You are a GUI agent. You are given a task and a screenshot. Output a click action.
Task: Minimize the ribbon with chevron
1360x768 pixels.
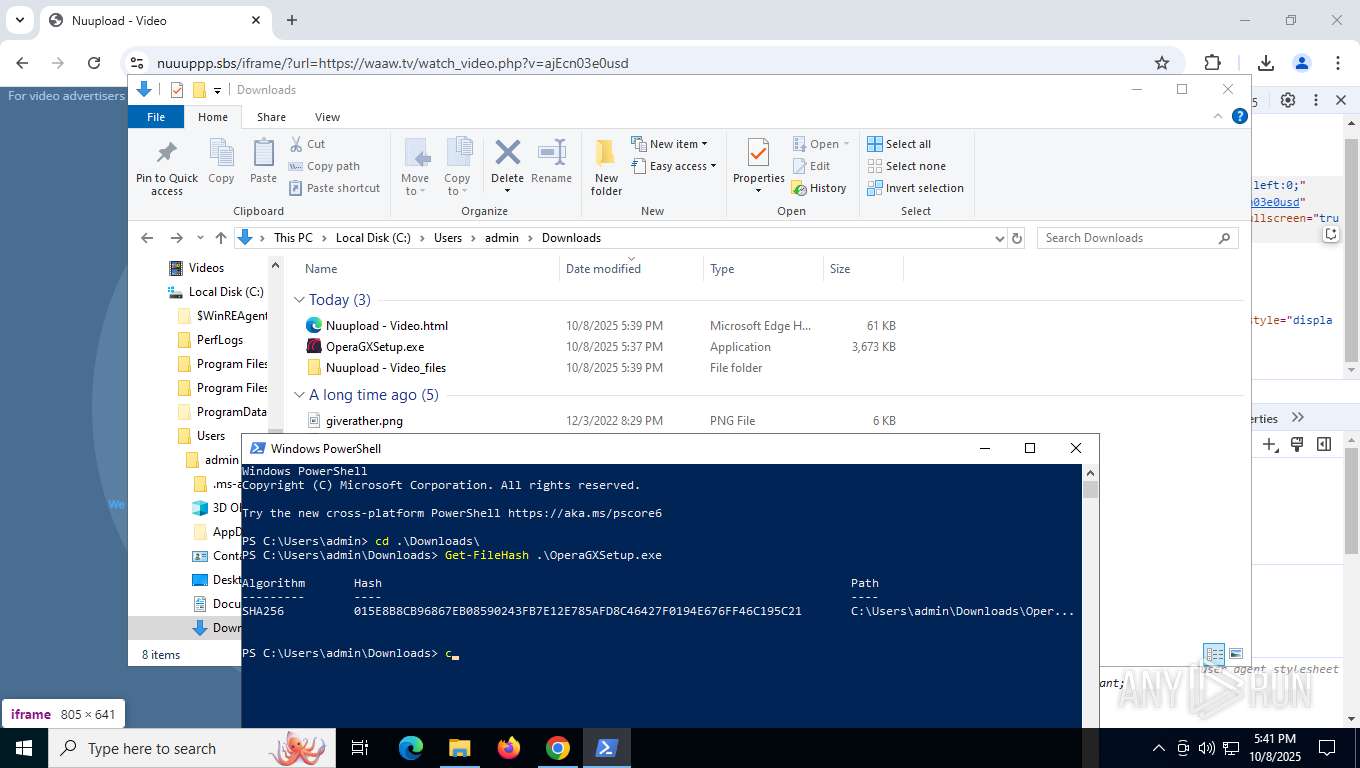click(1218, 116)
